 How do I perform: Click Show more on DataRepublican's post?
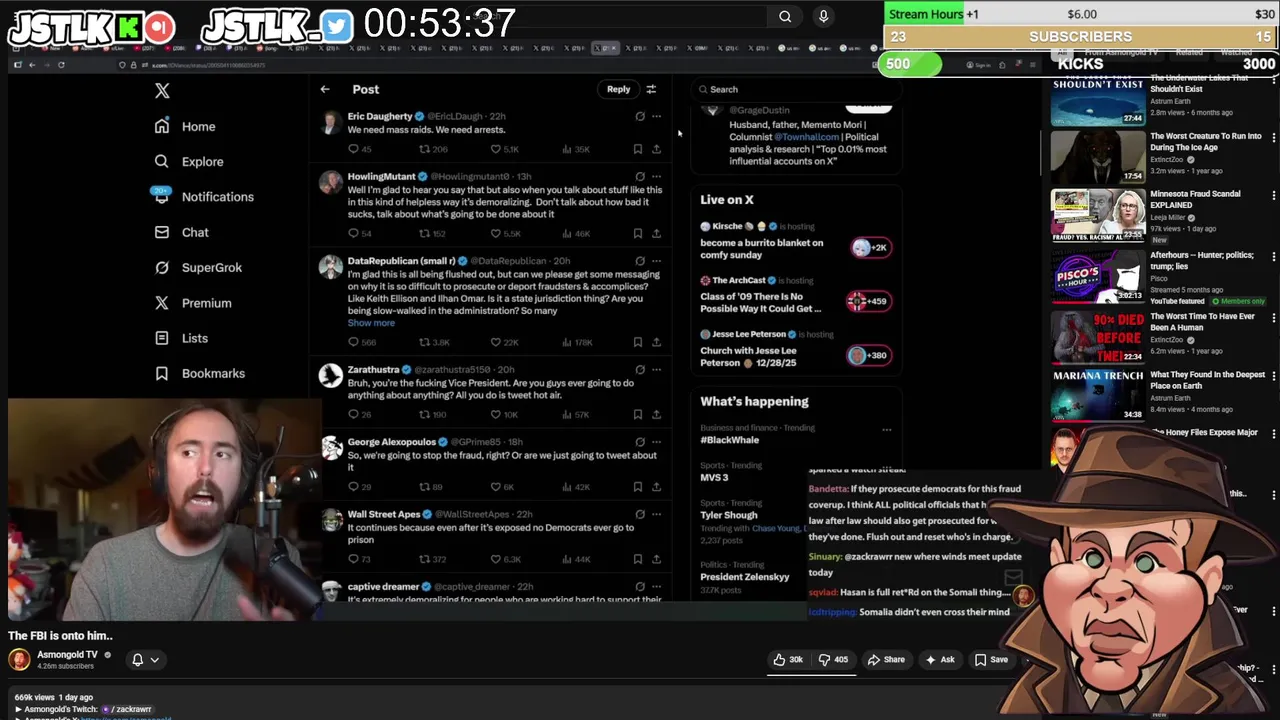point(371,323)
